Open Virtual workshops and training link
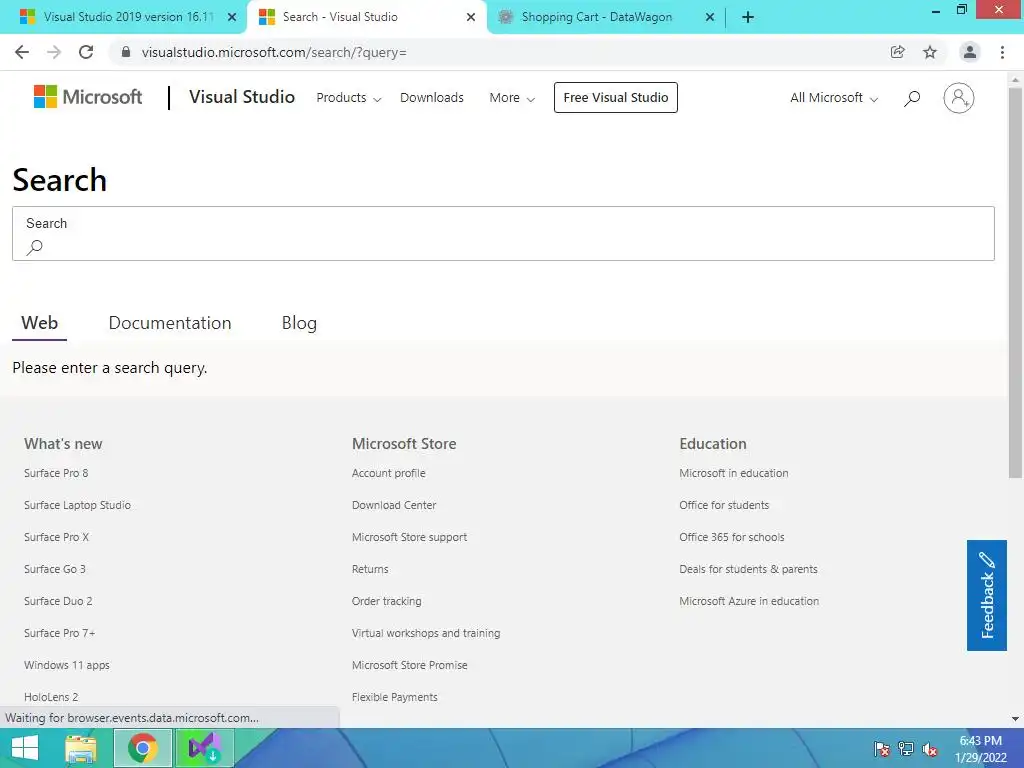This screenshot has width=1024, height=768. point(426,633)
